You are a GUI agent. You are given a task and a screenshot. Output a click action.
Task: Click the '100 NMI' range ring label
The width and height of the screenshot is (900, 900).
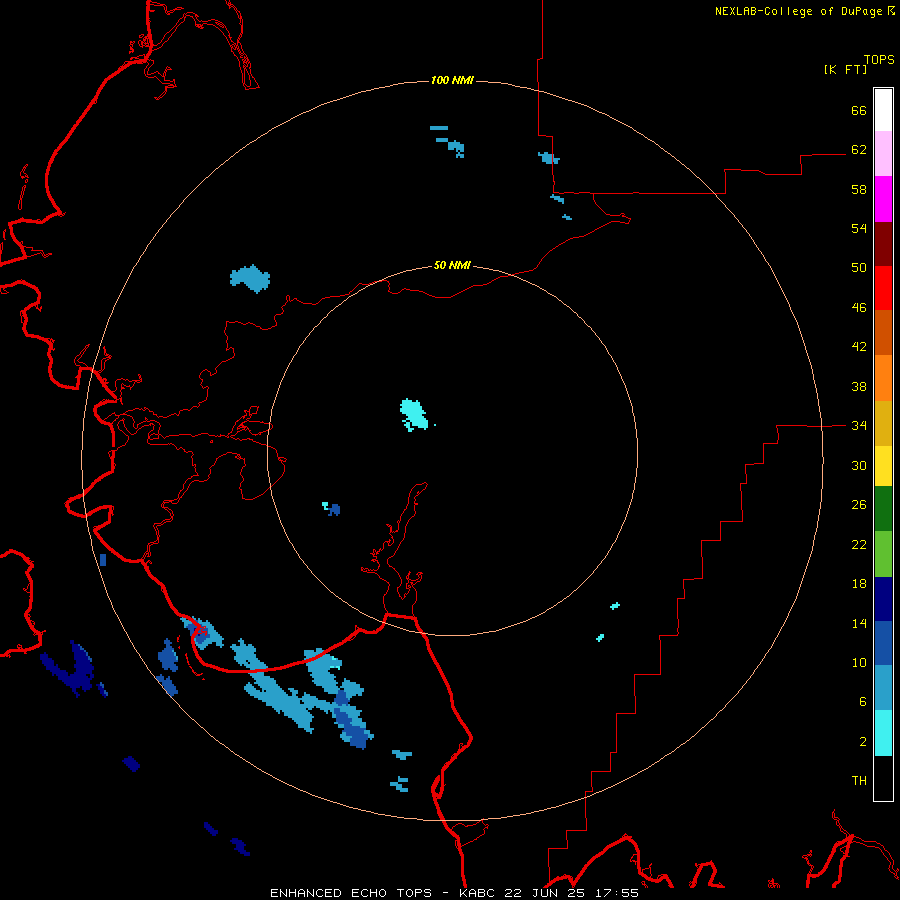coord(452,80)
